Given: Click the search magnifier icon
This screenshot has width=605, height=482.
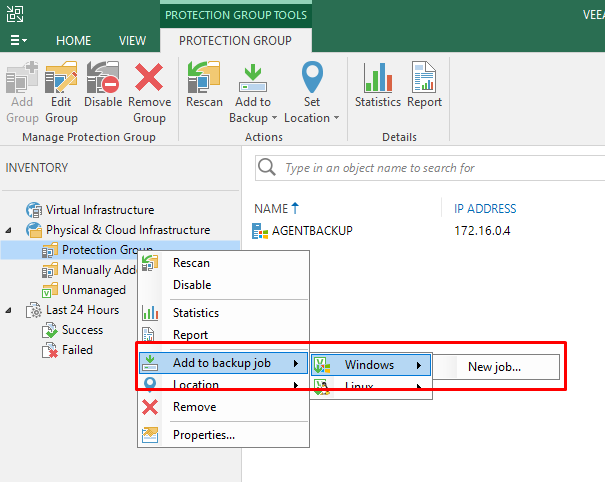Looking at the screenshot, I should coord(267,167).
